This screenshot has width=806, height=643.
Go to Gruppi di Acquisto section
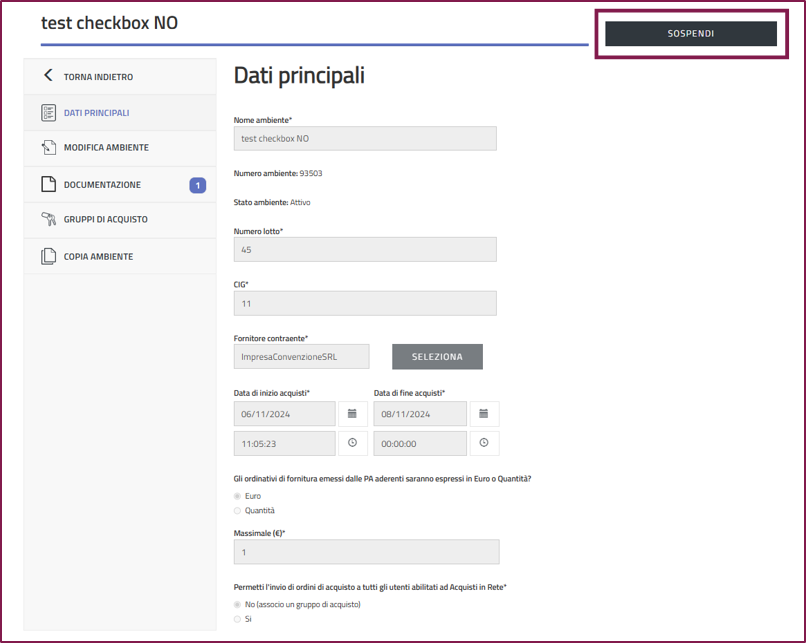point(105,220)
